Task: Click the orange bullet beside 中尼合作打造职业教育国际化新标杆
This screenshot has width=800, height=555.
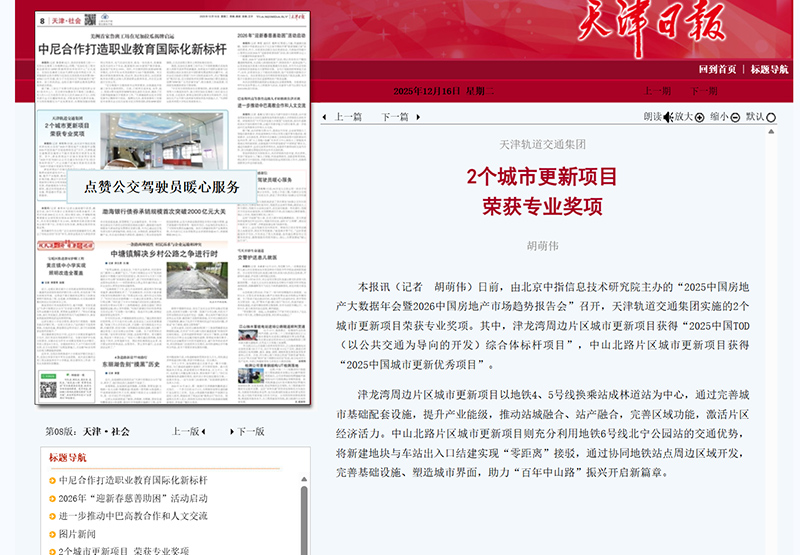Action: pyautogui.click(x=51, y=480)
